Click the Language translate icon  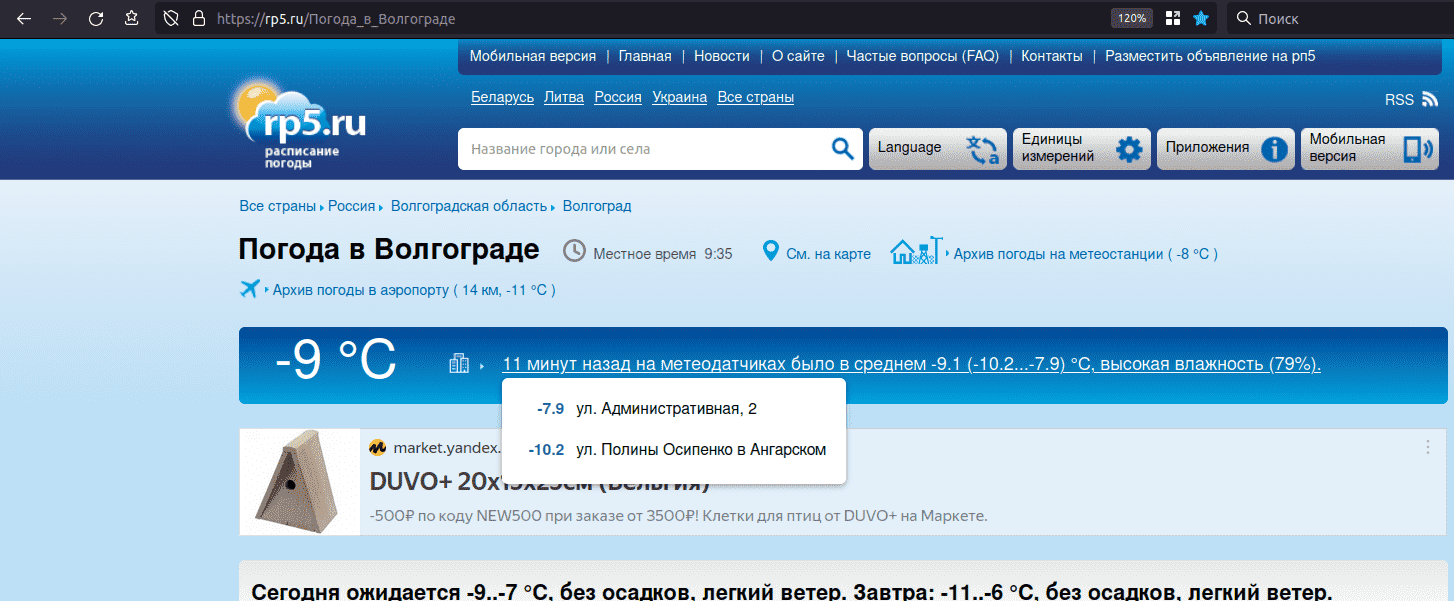coord(983,150)
